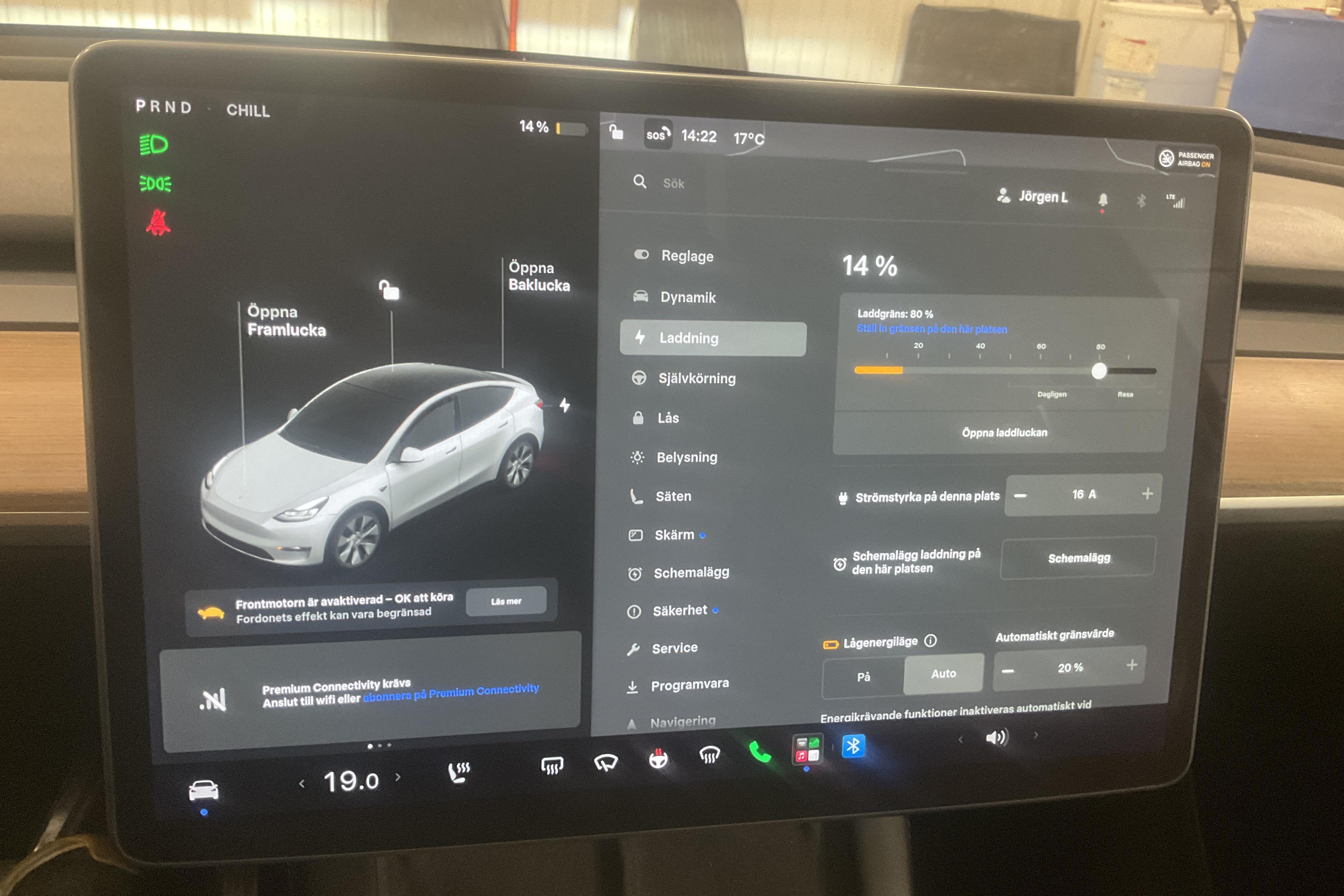This screenshot has height=896, width=1344.
Task: Activate the heated steering wheel icon
Action: click(x=658, y=758)
